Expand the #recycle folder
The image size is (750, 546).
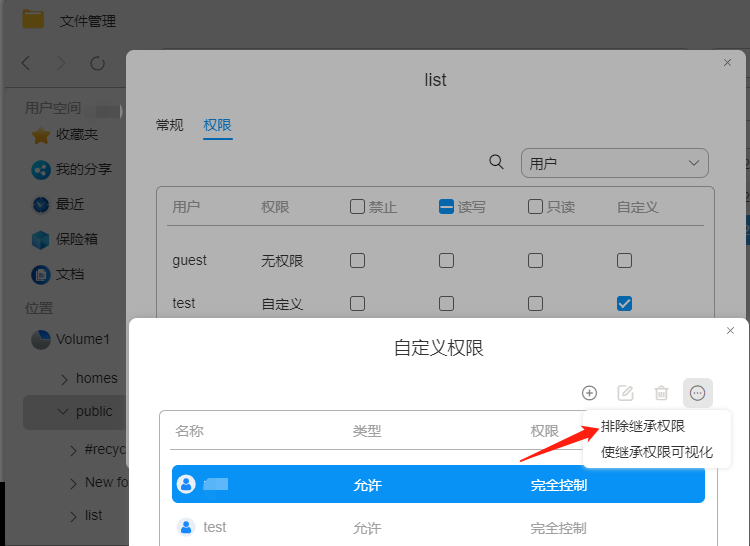[x=73, y=450]
